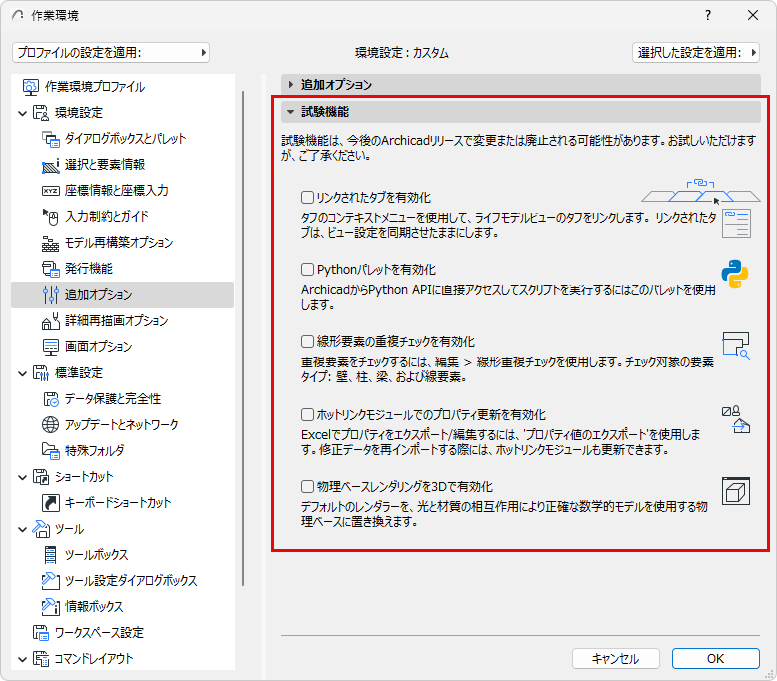Click the 情報ボックス icon

pos(51,607)
